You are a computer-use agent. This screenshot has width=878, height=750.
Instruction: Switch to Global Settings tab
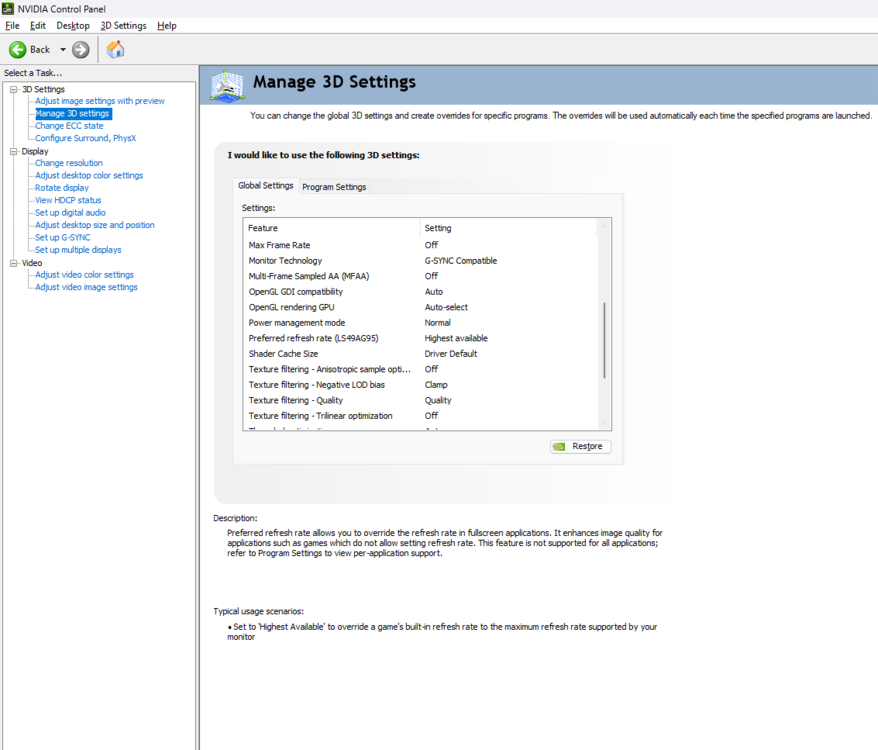(266, 185)
